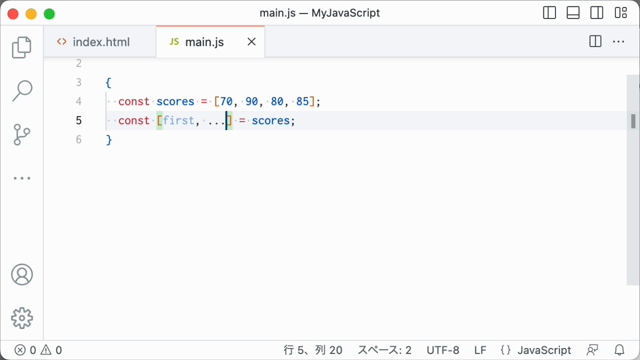Viewport: 640px width, 360px height.
Task: Close the main.js tab
Action: pyautogui.click(x=251, y=42)
